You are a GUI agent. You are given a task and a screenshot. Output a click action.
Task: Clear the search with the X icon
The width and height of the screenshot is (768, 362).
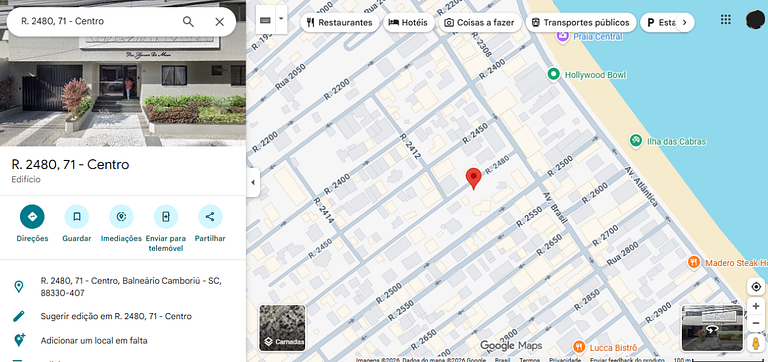219,22
